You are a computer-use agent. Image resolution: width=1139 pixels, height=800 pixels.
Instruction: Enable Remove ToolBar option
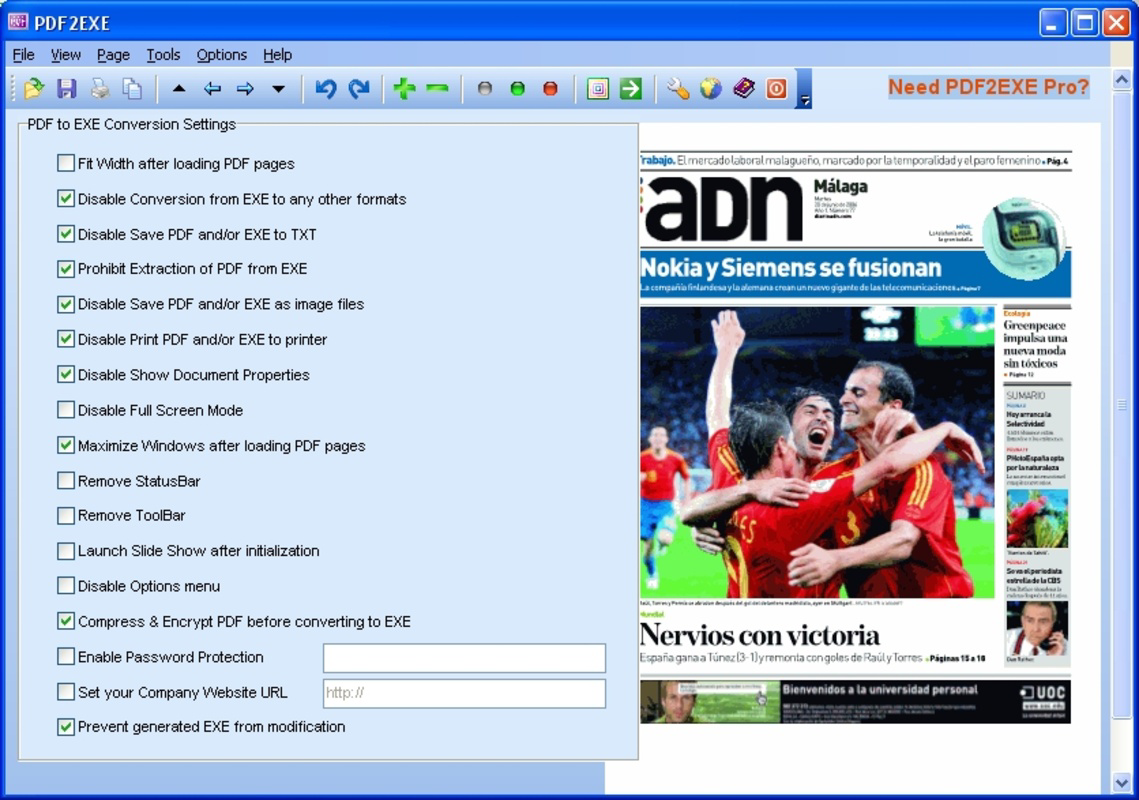65,515
